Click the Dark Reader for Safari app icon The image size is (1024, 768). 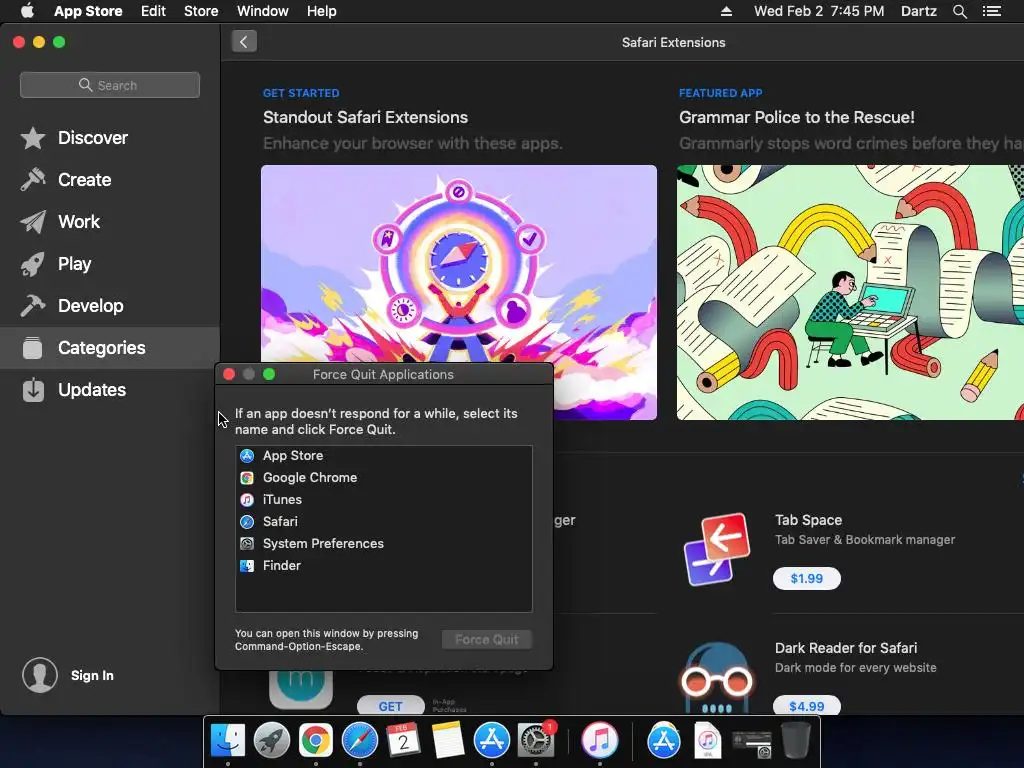coord(716,677)
